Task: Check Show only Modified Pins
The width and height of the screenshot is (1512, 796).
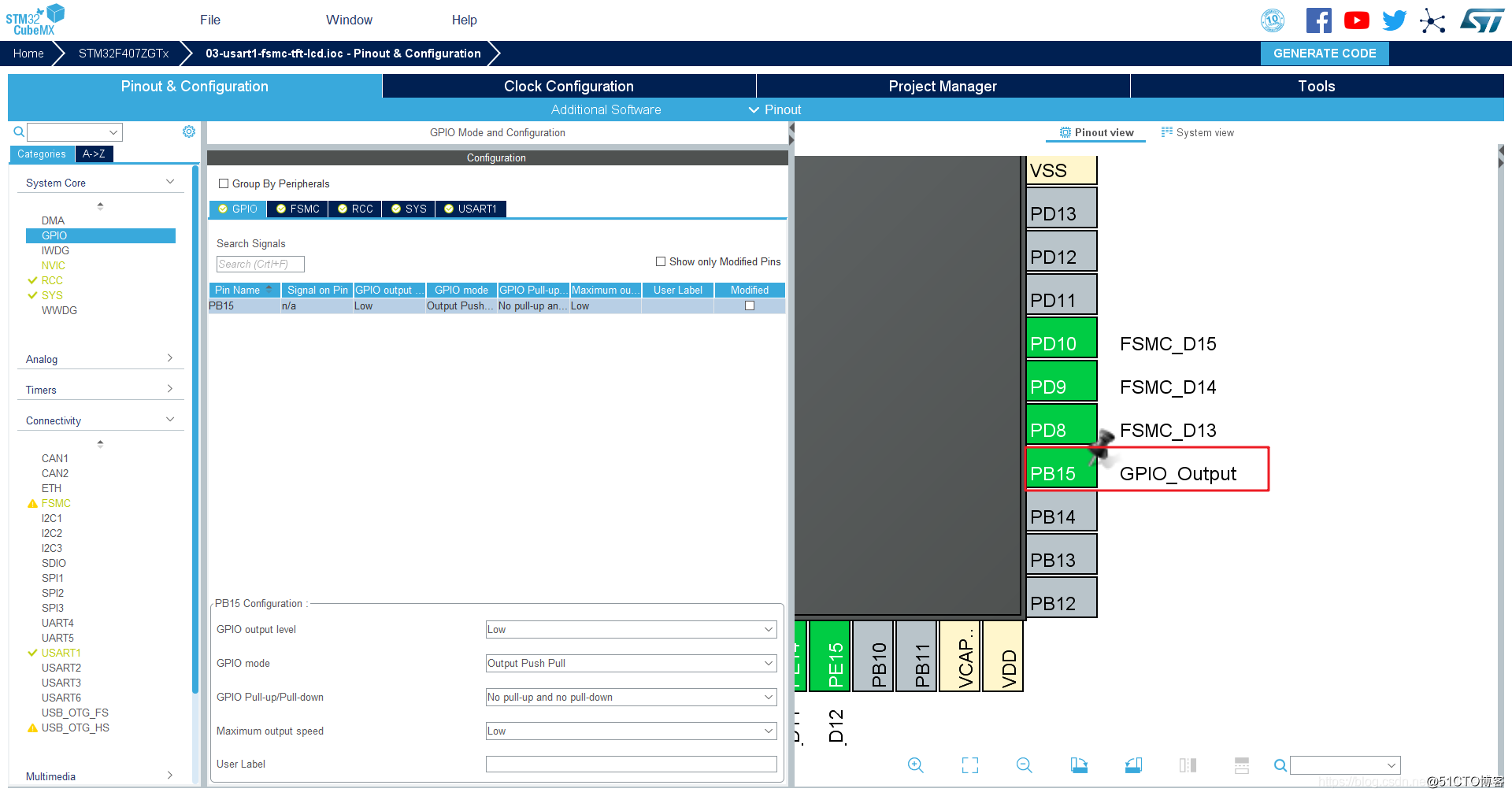Action: (661, 261)
